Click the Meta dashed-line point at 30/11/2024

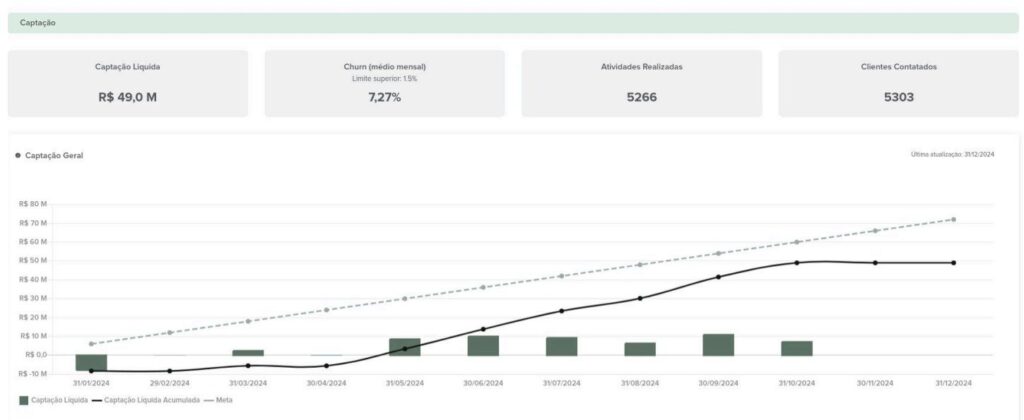click(875, 231)
